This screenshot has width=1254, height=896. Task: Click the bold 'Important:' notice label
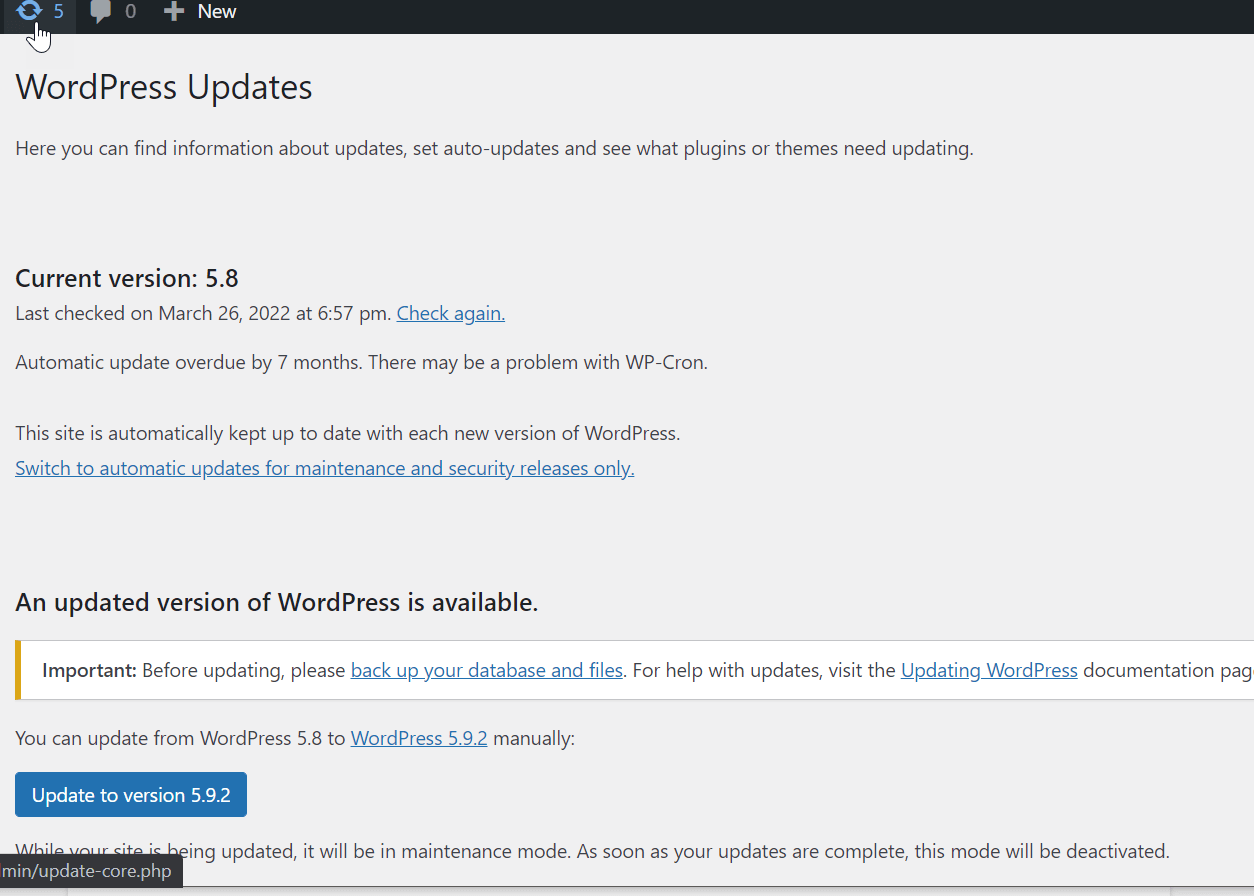[x=89, y=670]
